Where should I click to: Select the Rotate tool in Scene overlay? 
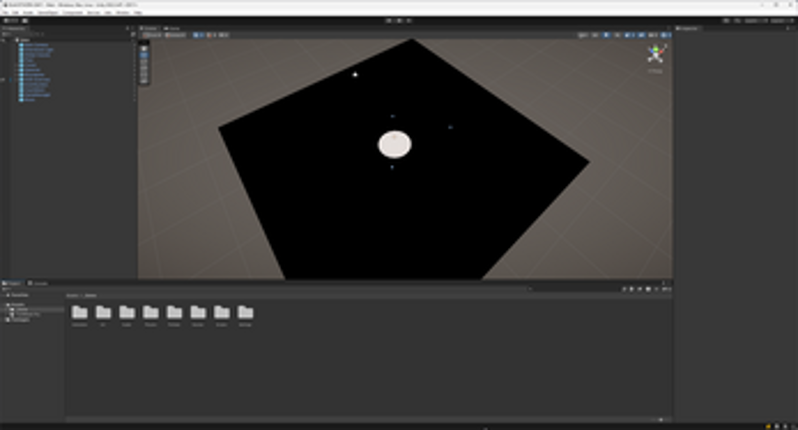point(144,61)
